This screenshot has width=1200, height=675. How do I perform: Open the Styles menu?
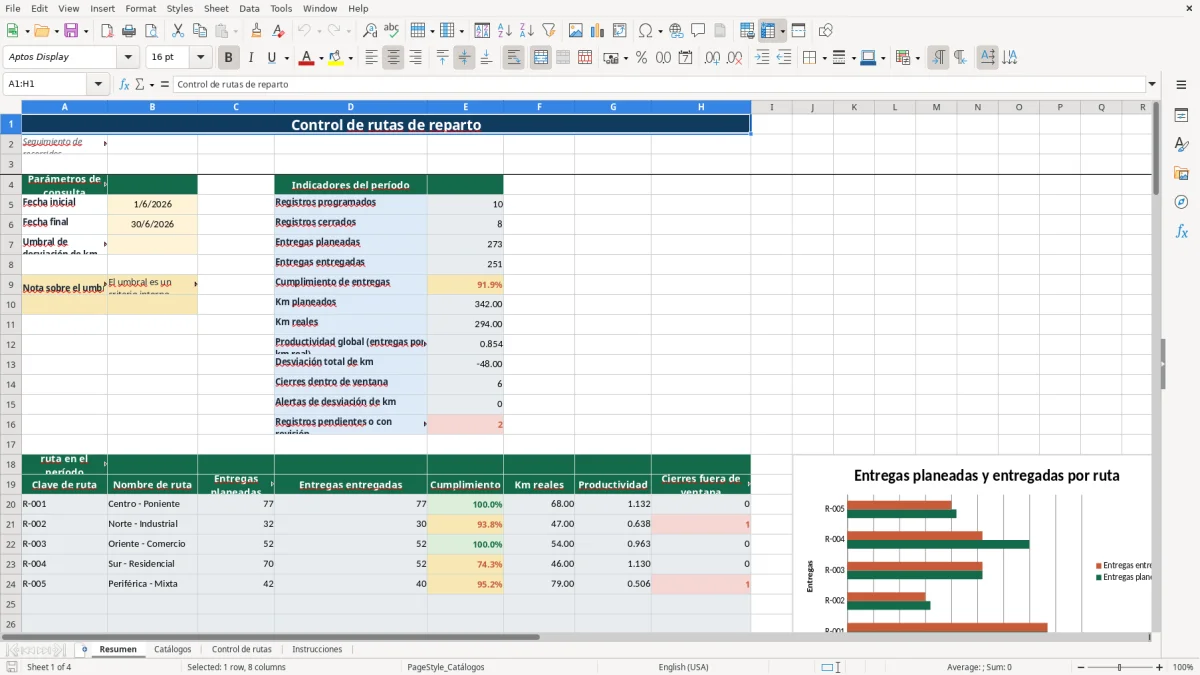click(180, 8)
